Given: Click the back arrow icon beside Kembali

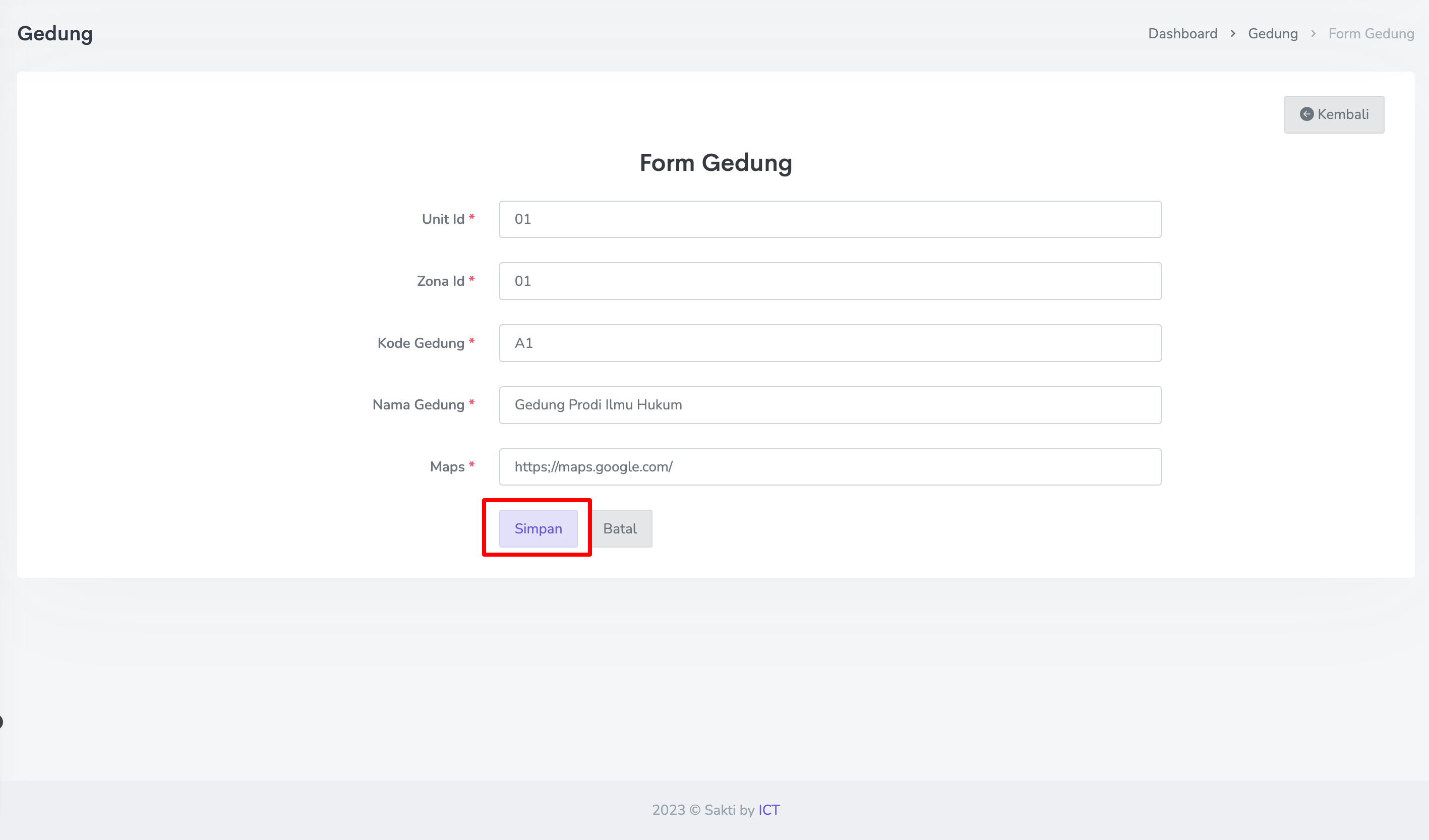Looking at the screenshot, I should (x=1306, y=114).
